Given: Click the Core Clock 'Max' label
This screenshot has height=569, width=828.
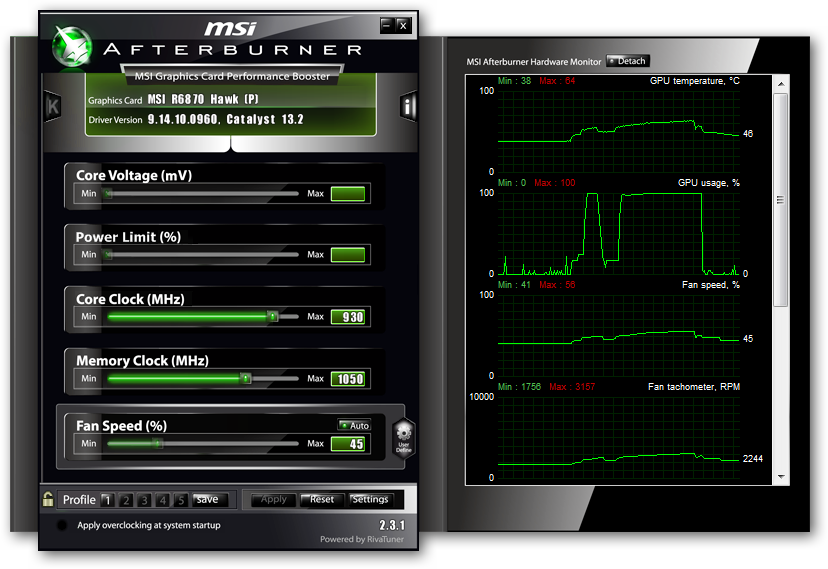Looking at the screenshot, I should coord(315,317).
